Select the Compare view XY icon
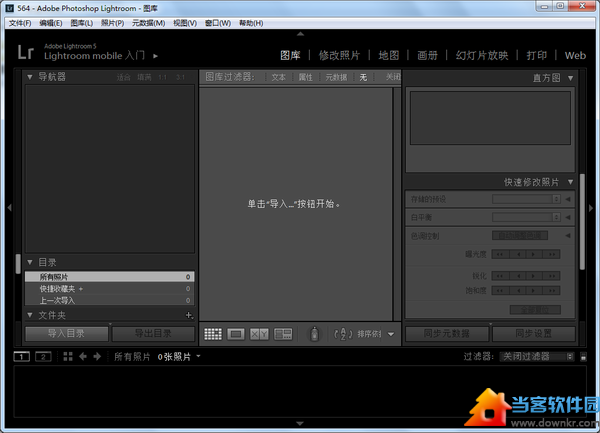 point(259,334)
